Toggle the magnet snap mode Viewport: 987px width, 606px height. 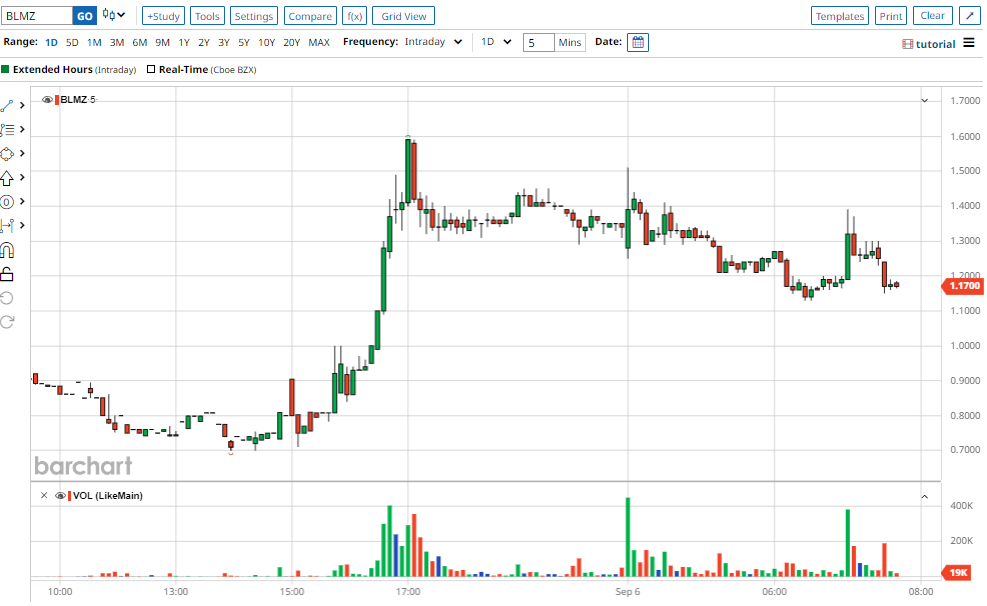(x=7, y=250)
